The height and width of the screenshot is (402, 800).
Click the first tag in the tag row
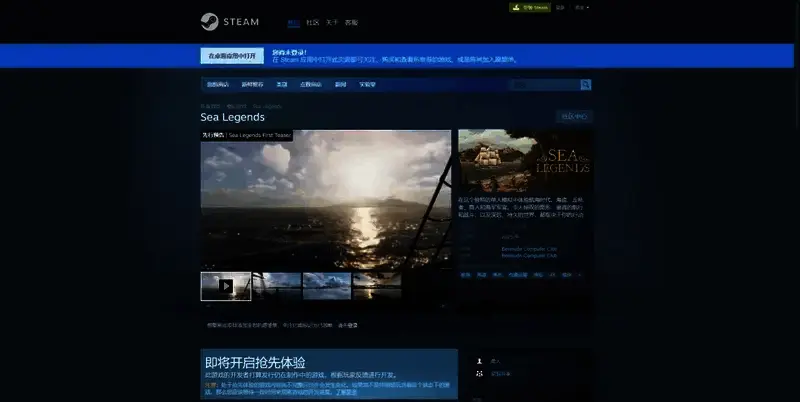(x=465, y=275)
